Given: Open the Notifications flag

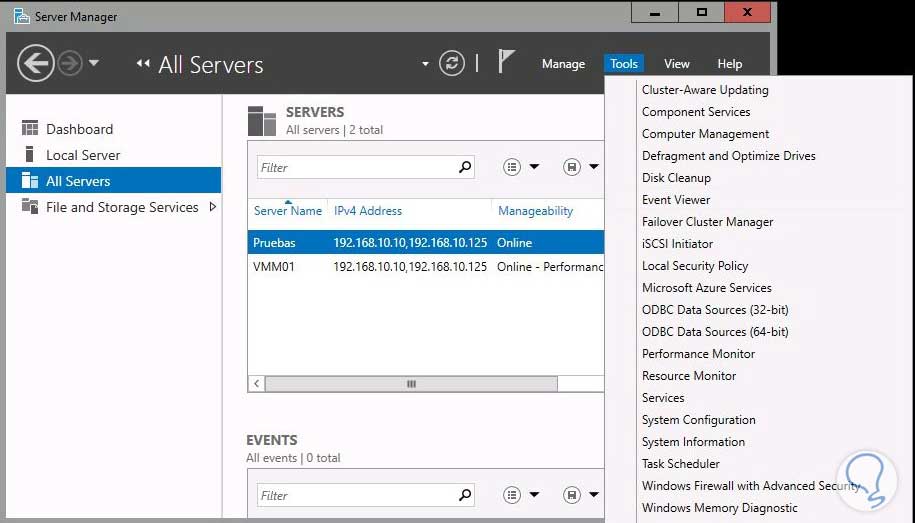Looking at the screenshot, I should tap(505, 61).
